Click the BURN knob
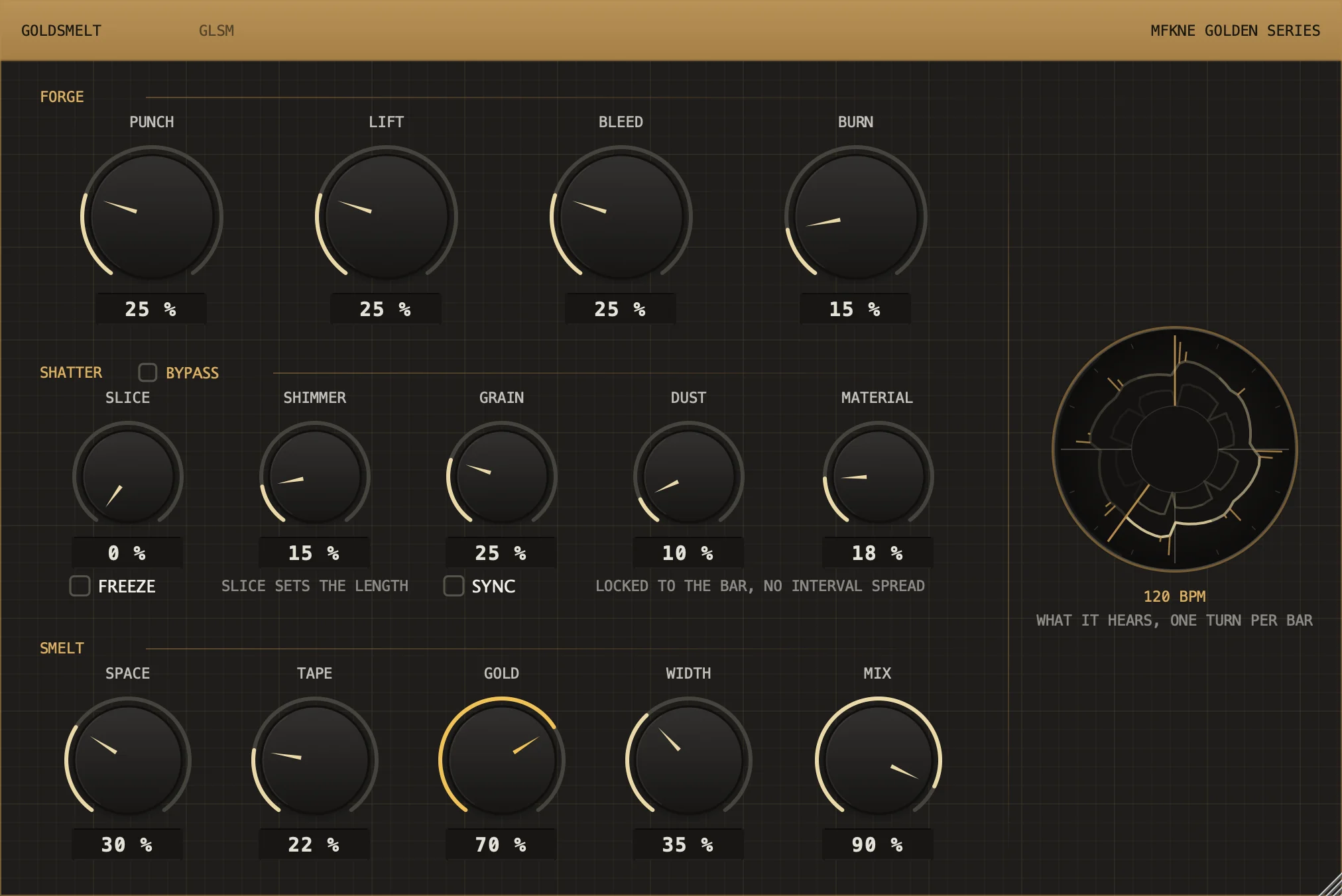The height and width of the screenshot is (896, 1342). pos(856,217)
